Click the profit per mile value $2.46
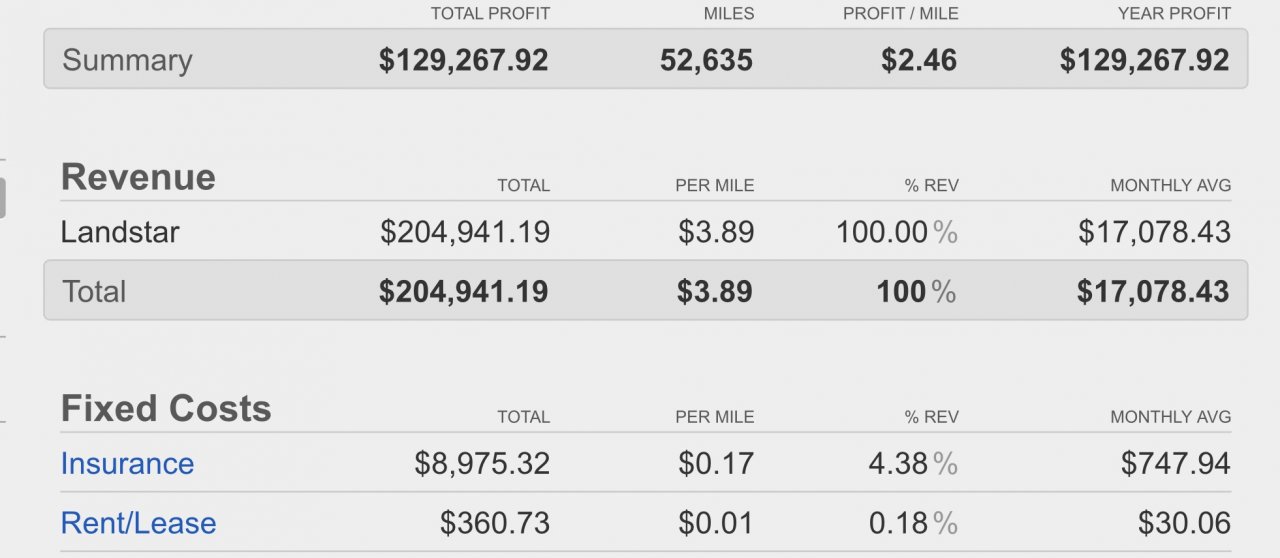1280x558 pixels. click(919, 60)
